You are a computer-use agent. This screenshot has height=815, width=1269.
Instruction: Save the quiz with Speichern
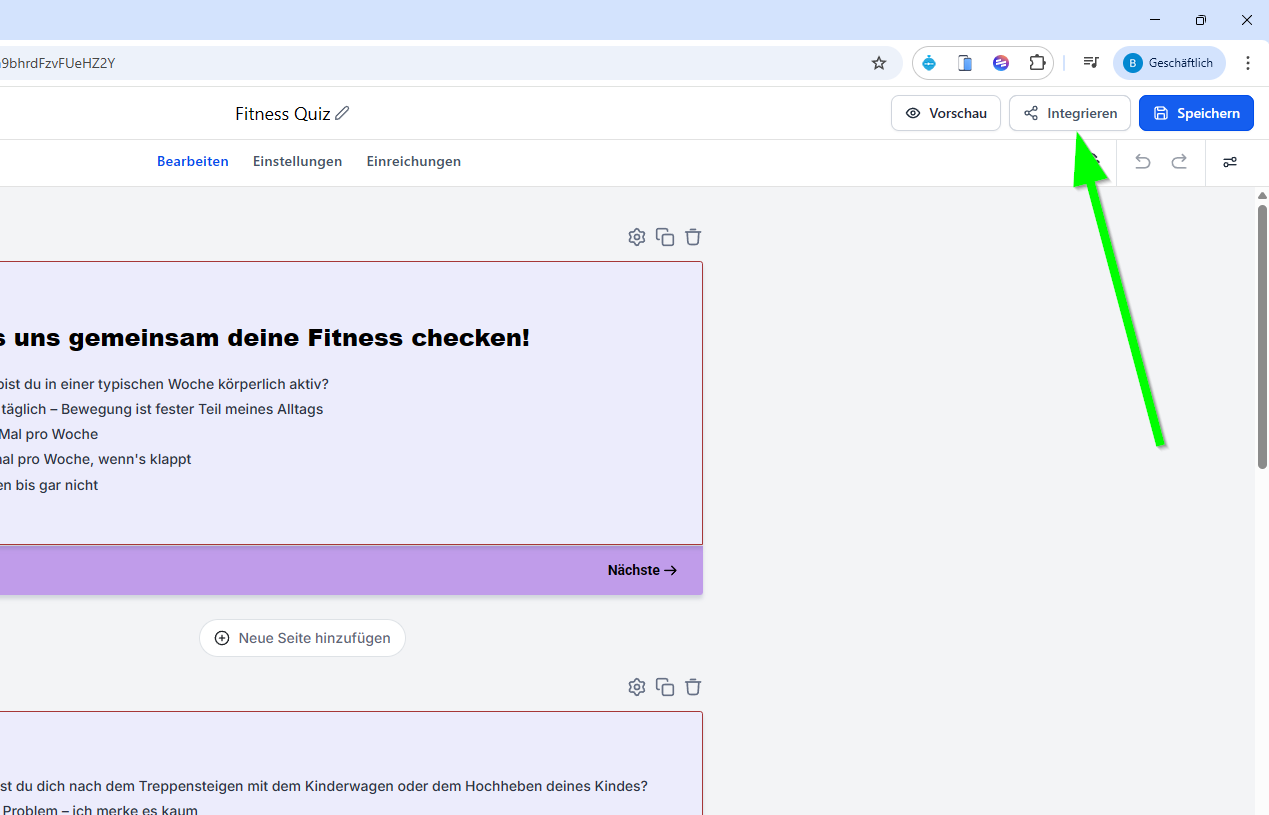[1196, 113]
